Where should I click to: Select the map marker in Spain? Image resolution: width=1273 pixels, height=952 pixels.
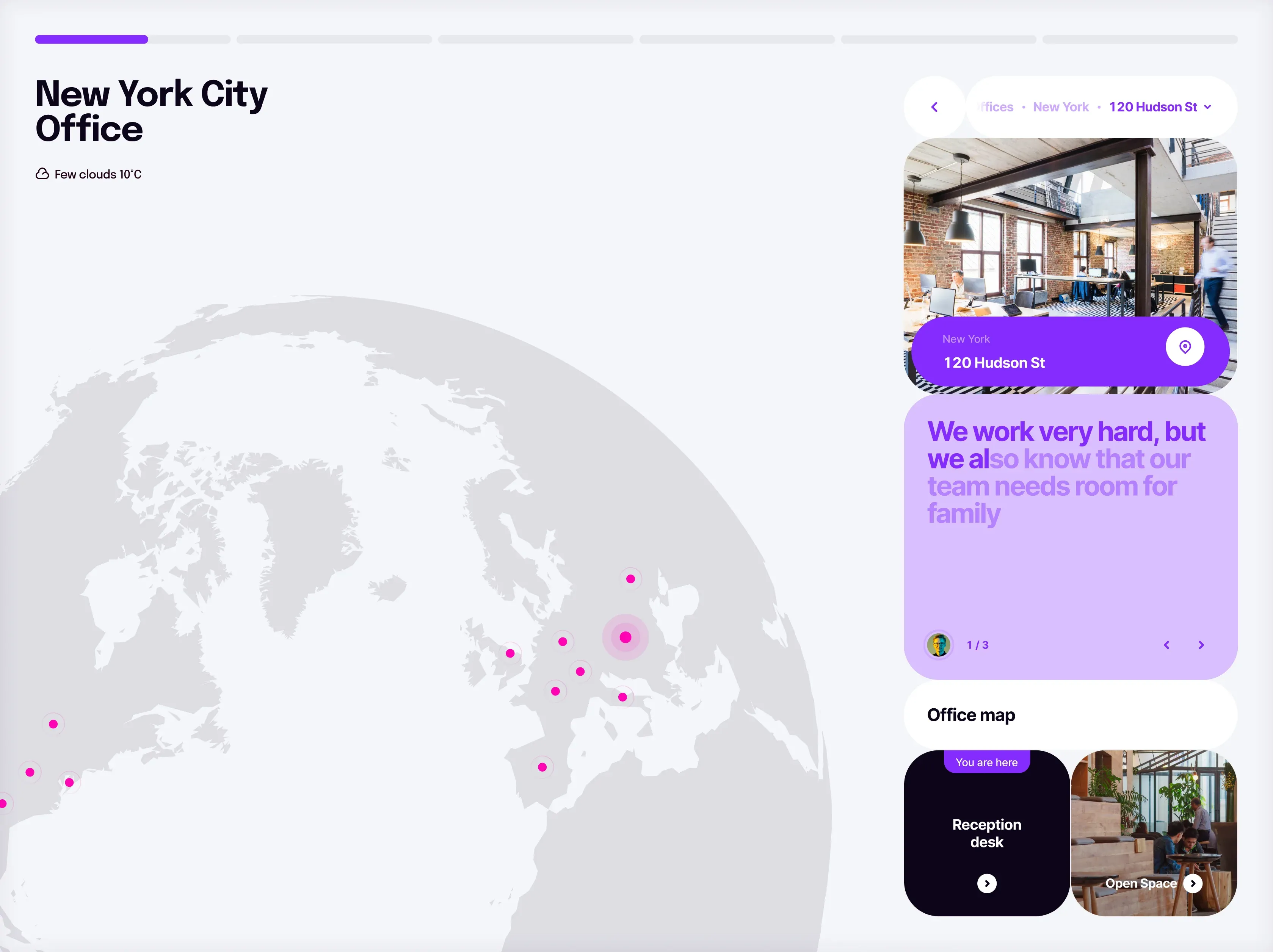(542, 767)
